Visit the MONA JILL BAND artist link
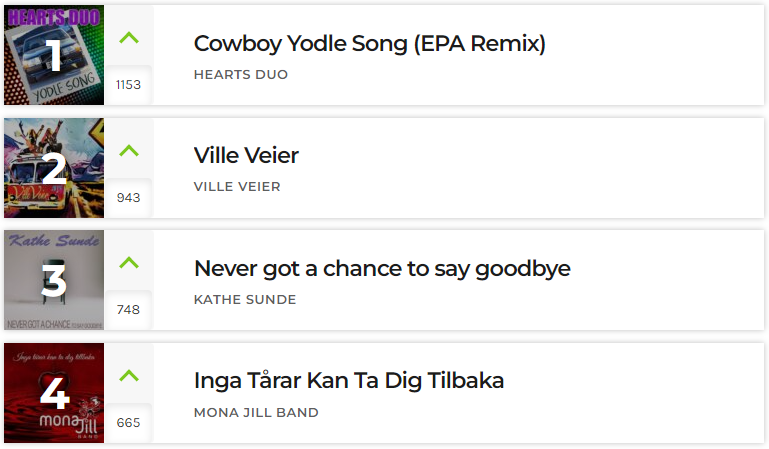 point(256,412)
